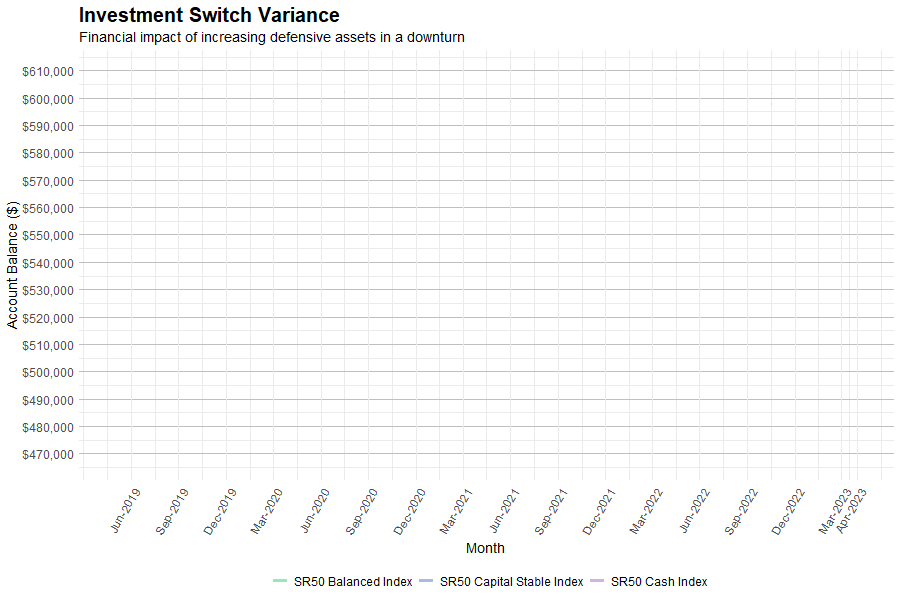
Task: Select the SR50 Capital Stable Index legend label
Action: (511, 582)
